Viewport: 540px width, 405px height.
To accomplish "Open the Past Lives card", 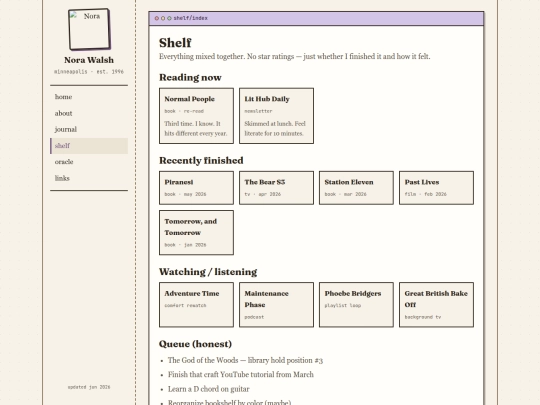I will 436,188.
